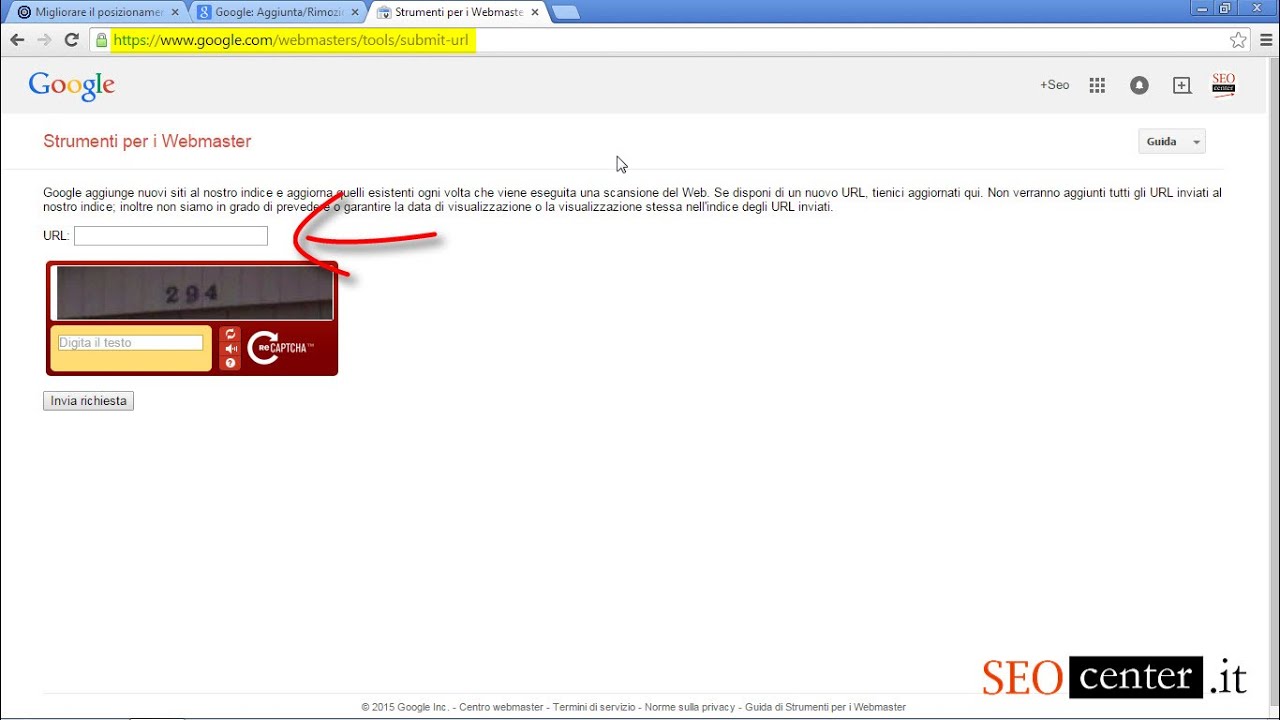
Task: Reload the page with the refresh icon
Action: pyautogui.click(x=71, y=40)
